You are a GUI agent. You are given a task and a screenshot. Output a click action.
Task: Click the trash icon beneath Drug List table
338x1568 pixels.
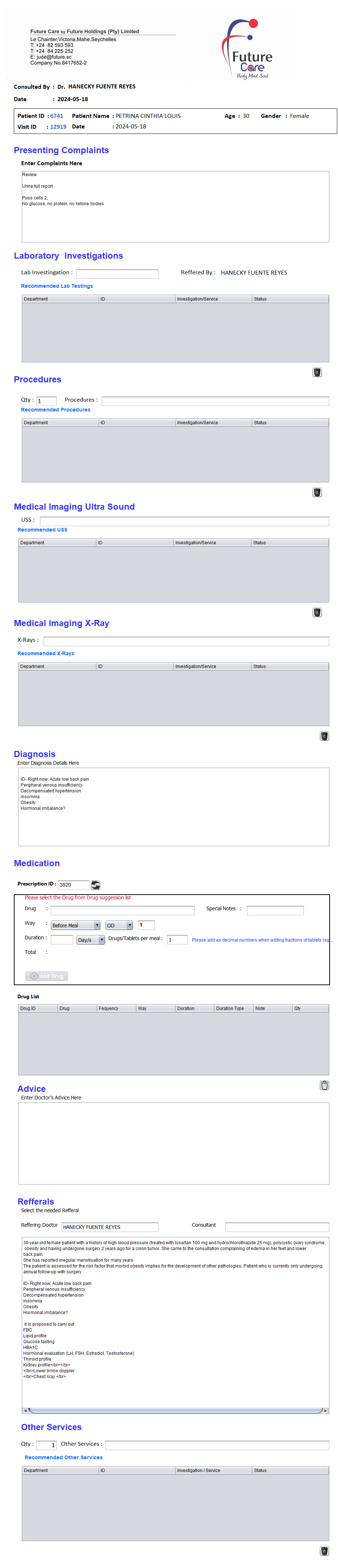pos(324,1085)
